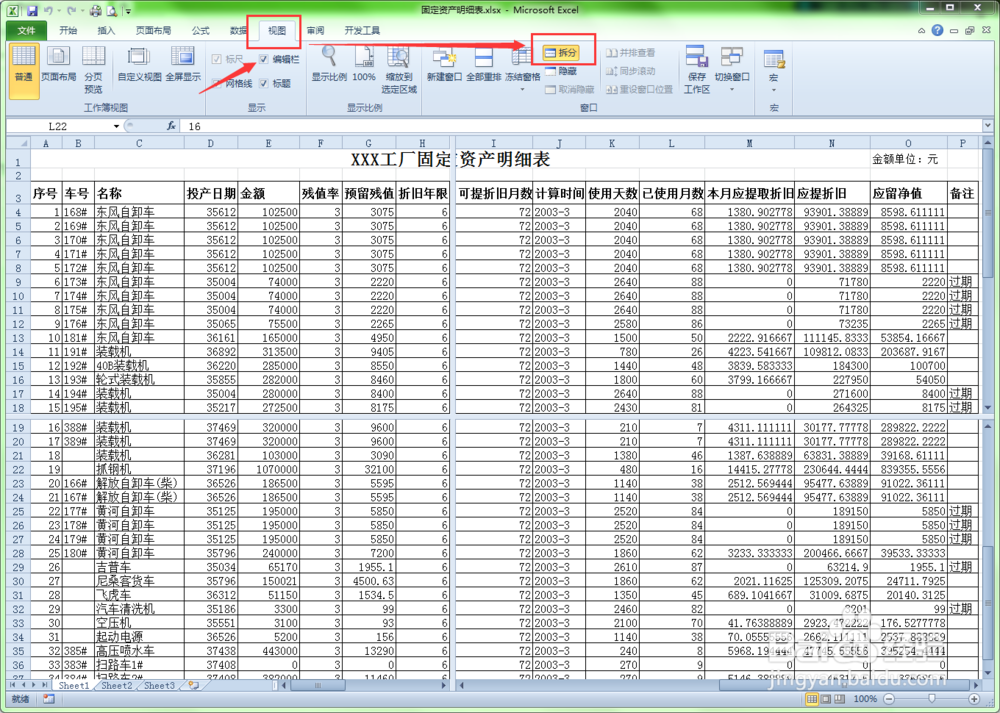Click the Quick Print printer icon
The width and height of the screenshot is (1000, 713).
pyautogui.click(x=95, y=11)
